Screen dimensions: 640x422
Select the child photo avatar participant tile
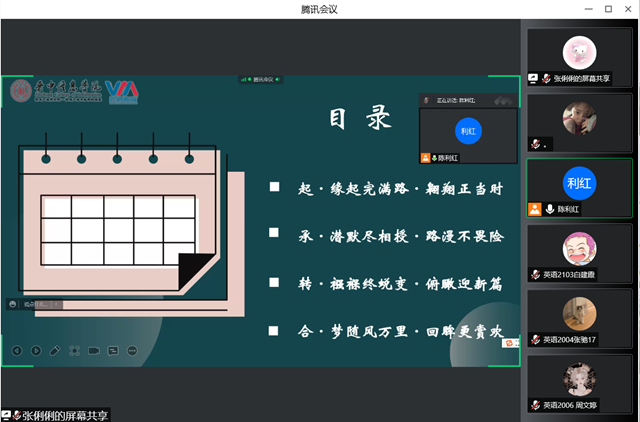[579, 118]
